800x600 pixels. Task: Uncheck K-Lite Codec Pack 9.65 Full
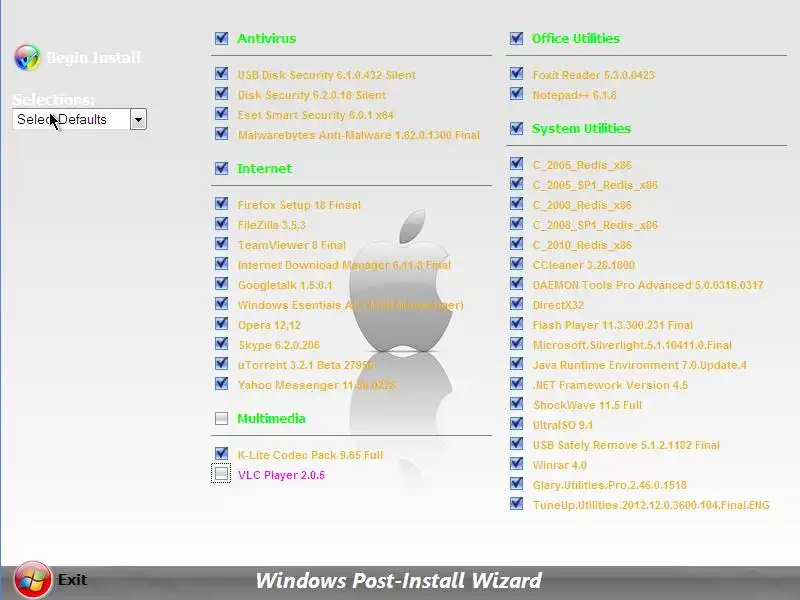pyautogui.click(x=221, y=454)
